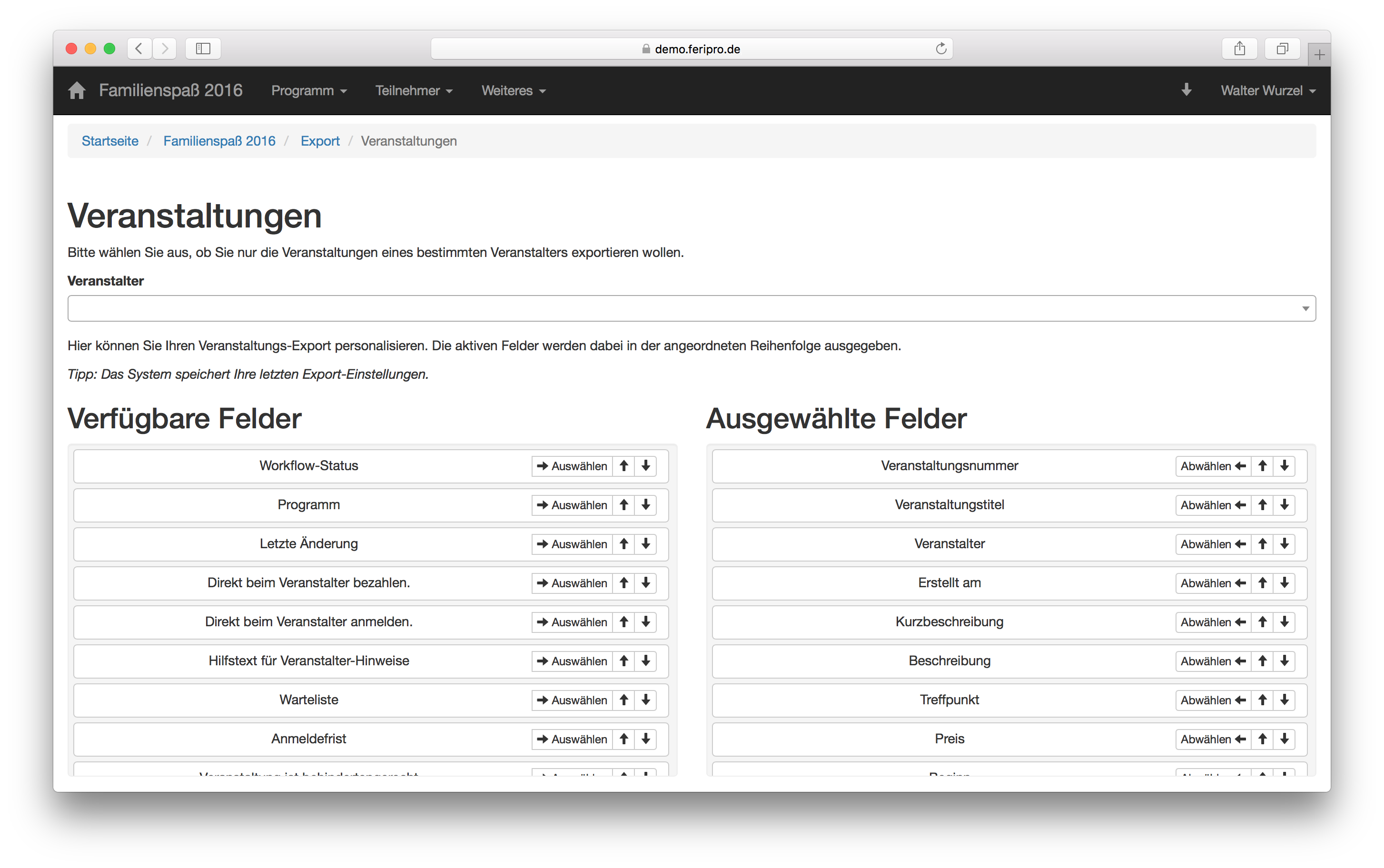Toggle Safari sidebar view
1384x868 pixels.
point(203,49)
